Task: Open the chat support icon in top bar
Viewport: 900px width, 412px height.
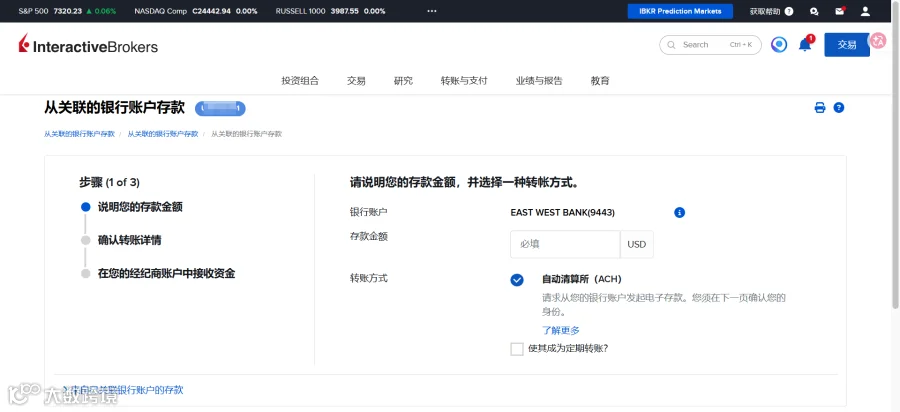Action: 814,11
